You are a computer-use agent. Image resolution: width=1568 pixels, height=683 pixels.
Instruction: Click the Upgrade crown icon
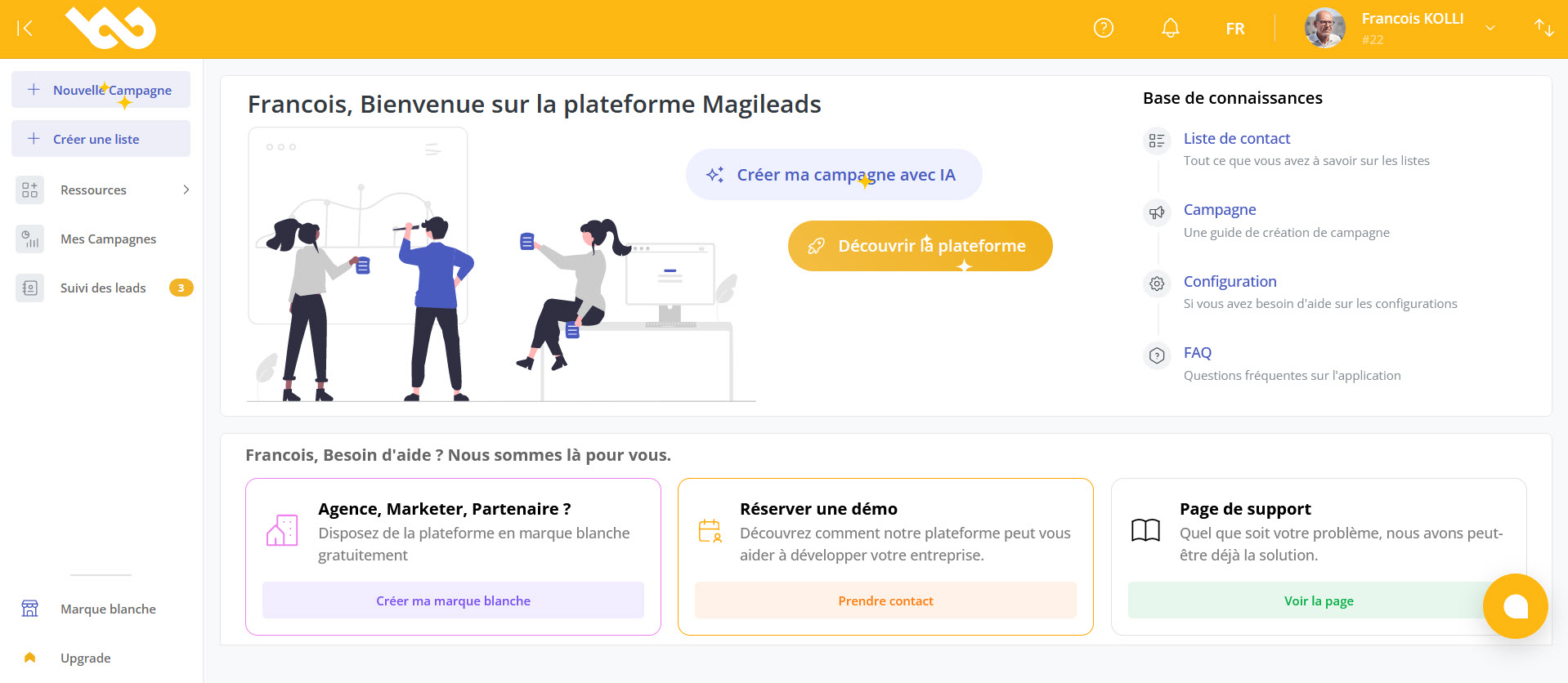(x=29, y=657)
